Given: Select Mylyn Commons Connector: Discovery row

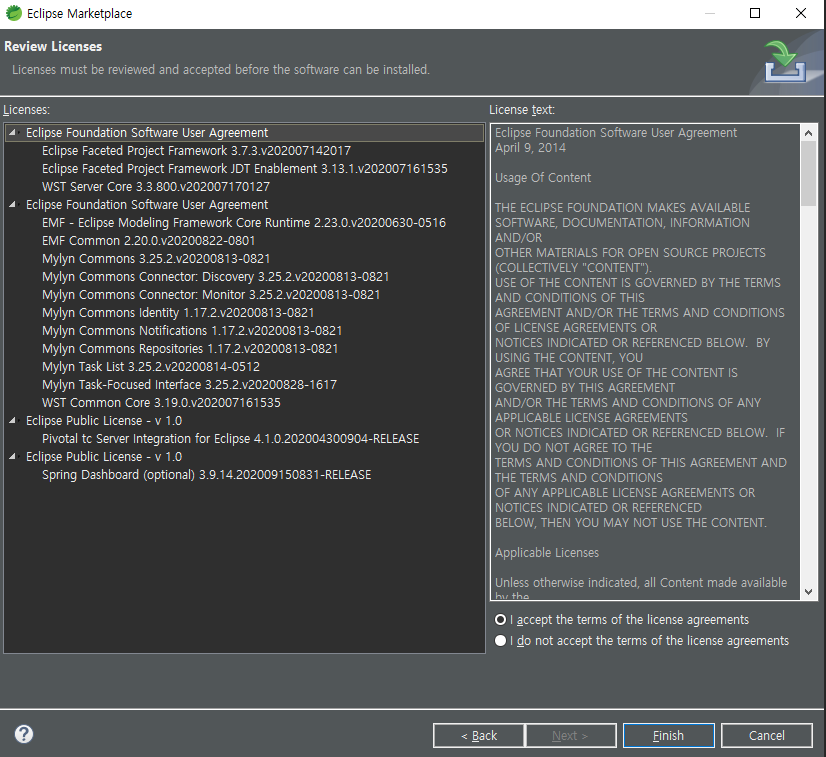Looking at the screenshot, I should [215, 277].
